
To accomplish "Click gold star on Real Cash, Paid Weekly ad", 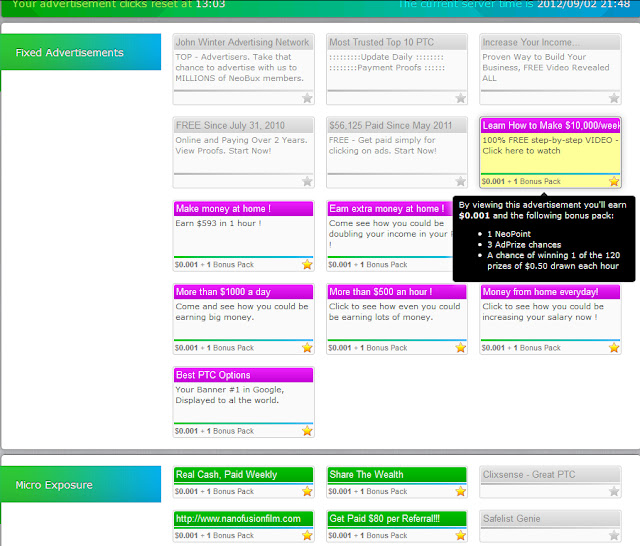I will [307, 491].
